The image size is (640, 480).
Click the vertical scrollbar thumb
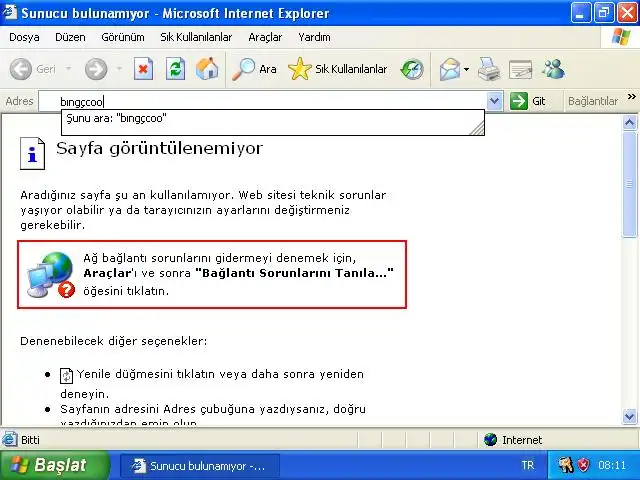(629, 184)
